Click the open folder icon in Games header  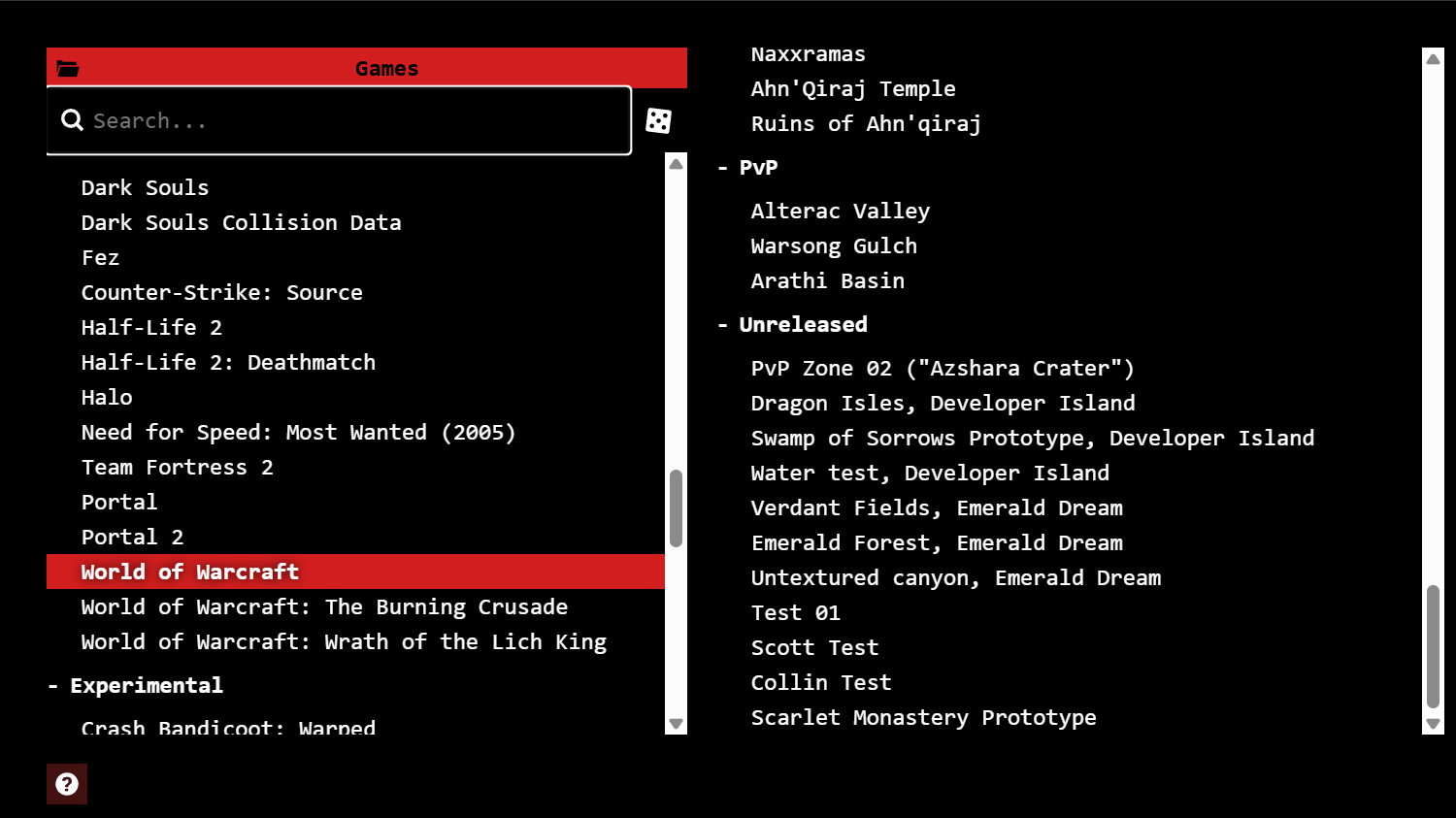[68, 69]
